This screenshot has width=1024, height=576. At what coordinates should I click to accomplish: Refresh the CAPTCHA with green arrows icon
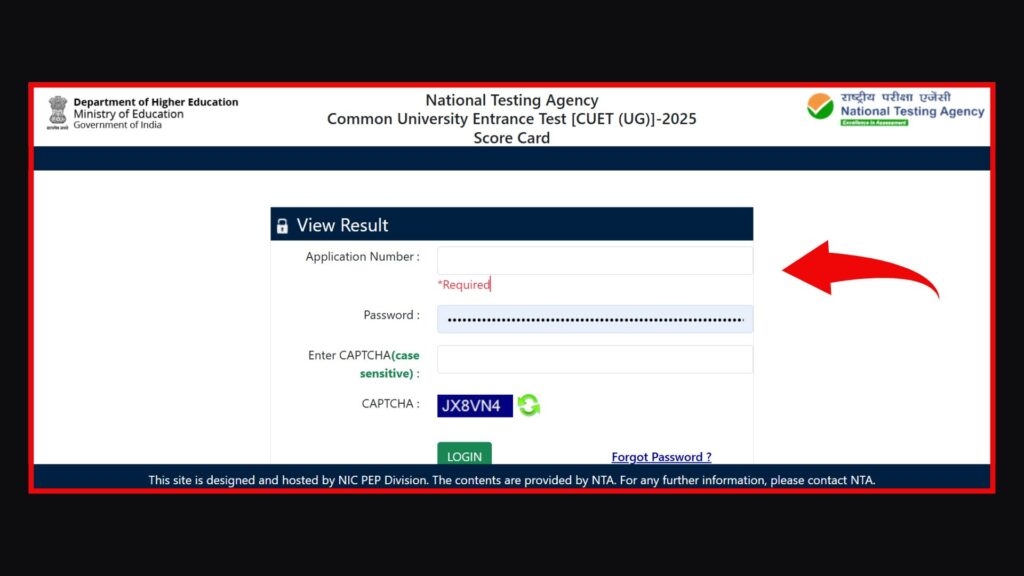coord(528,406)
